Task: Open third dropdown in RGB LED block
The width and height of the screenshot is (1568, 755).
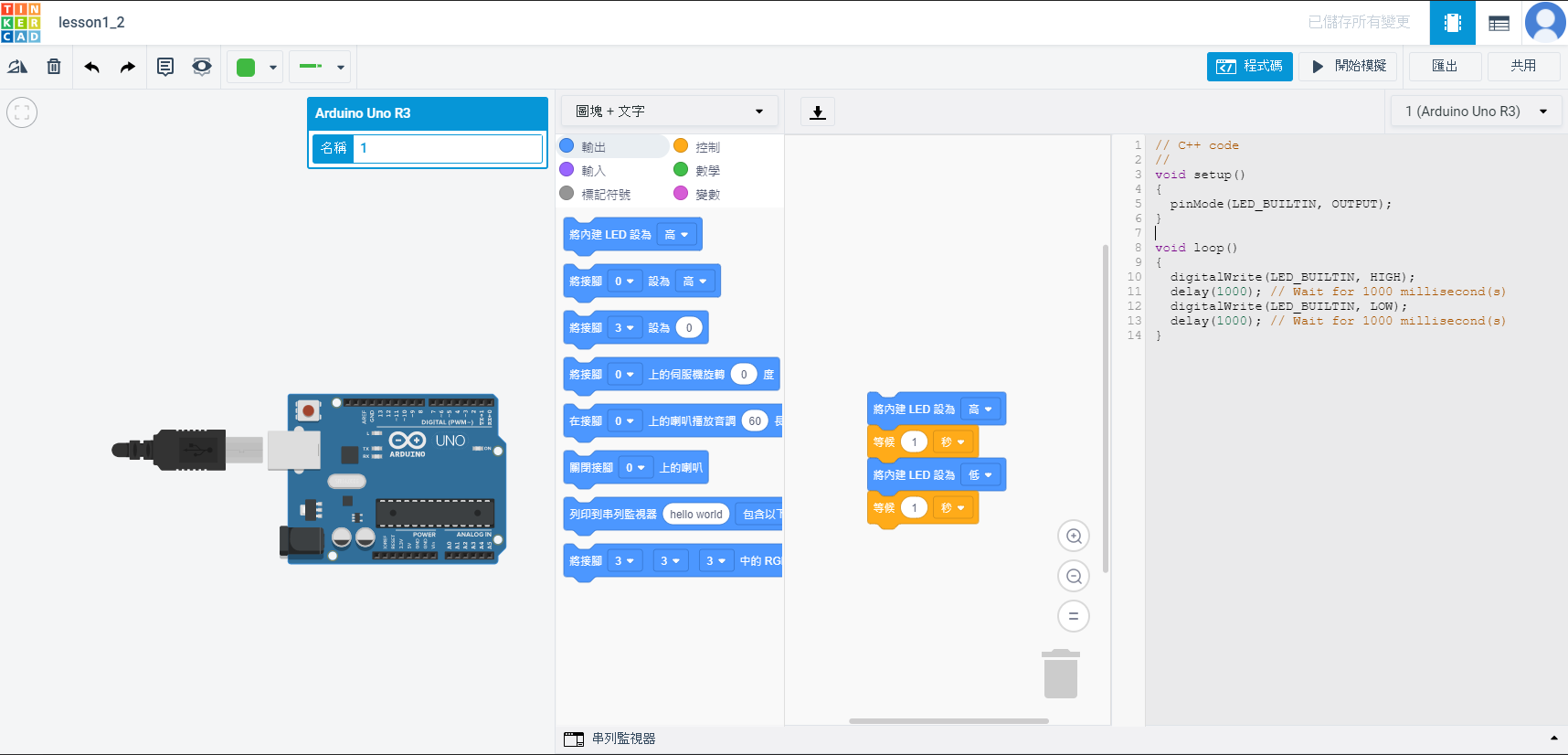Action: tap(716, 561)
